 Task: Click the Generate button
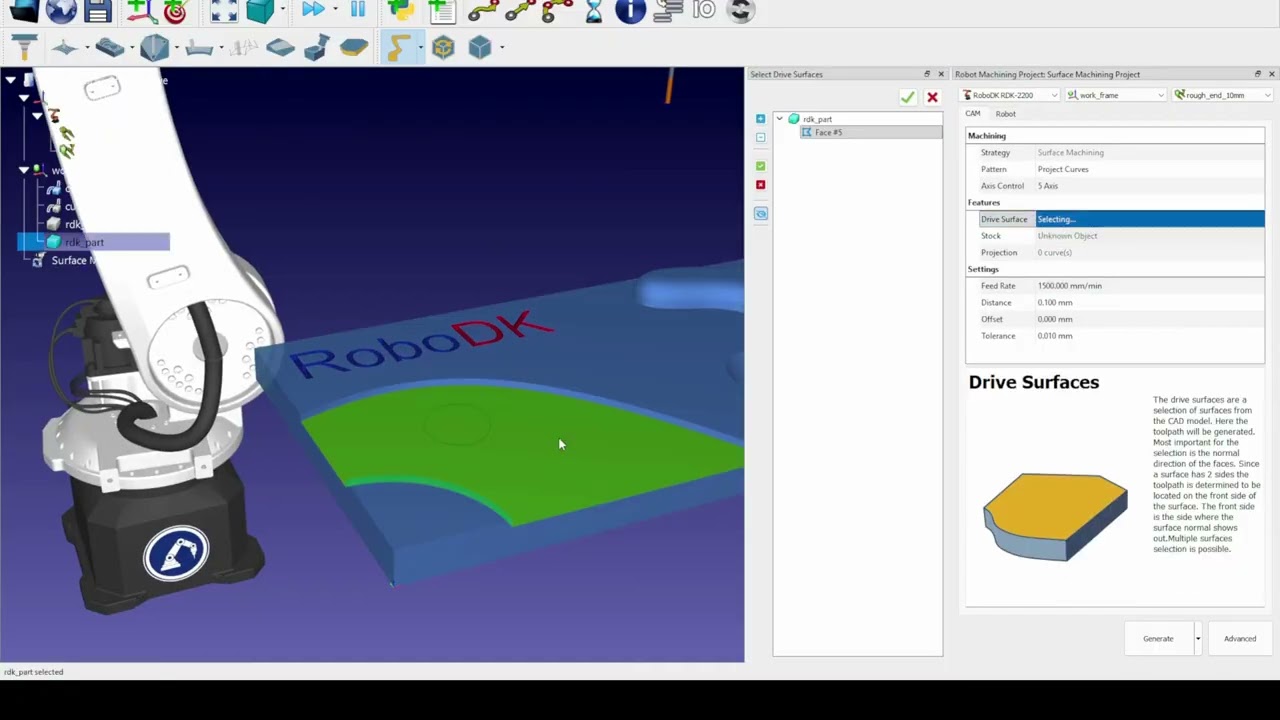[x=1158, y=639]
